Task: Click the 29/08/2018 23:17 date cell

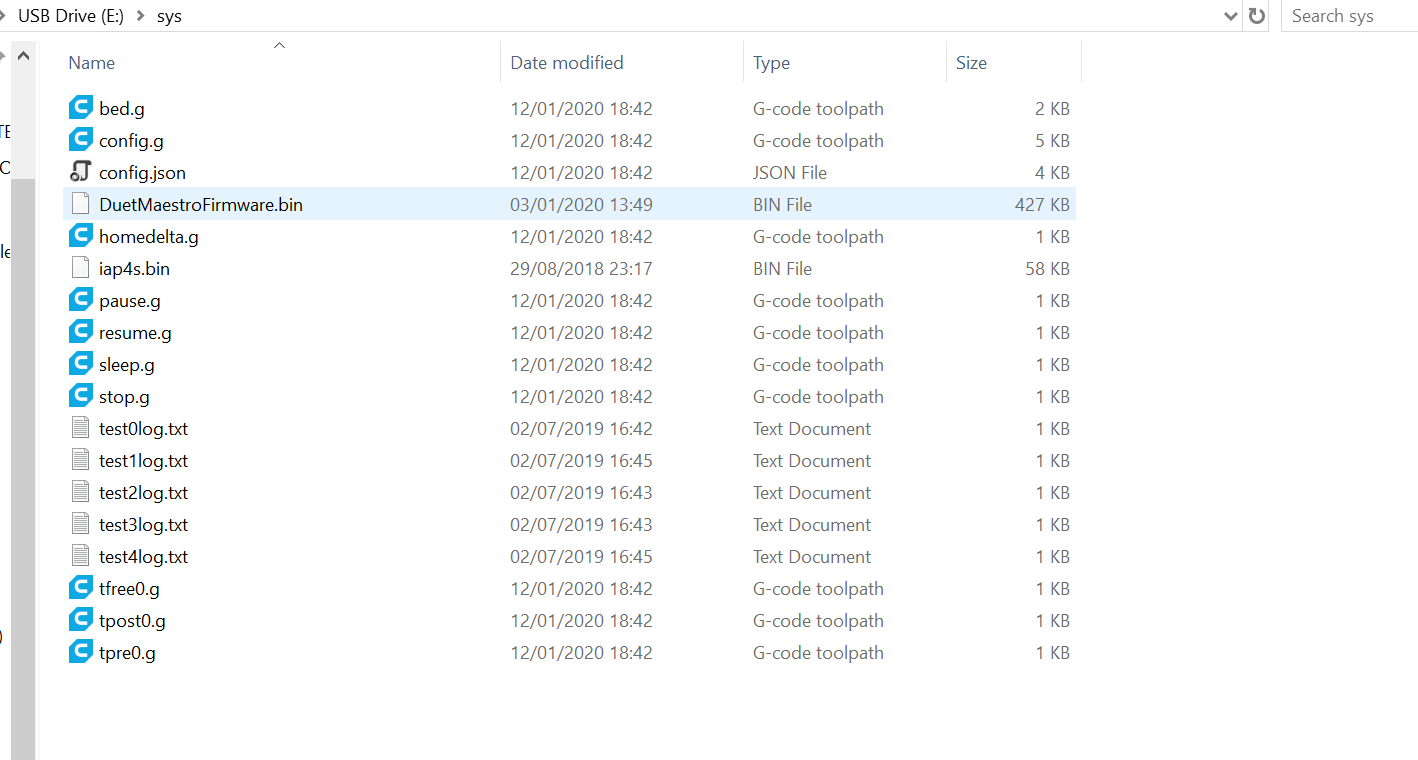Action: (581, 268)
